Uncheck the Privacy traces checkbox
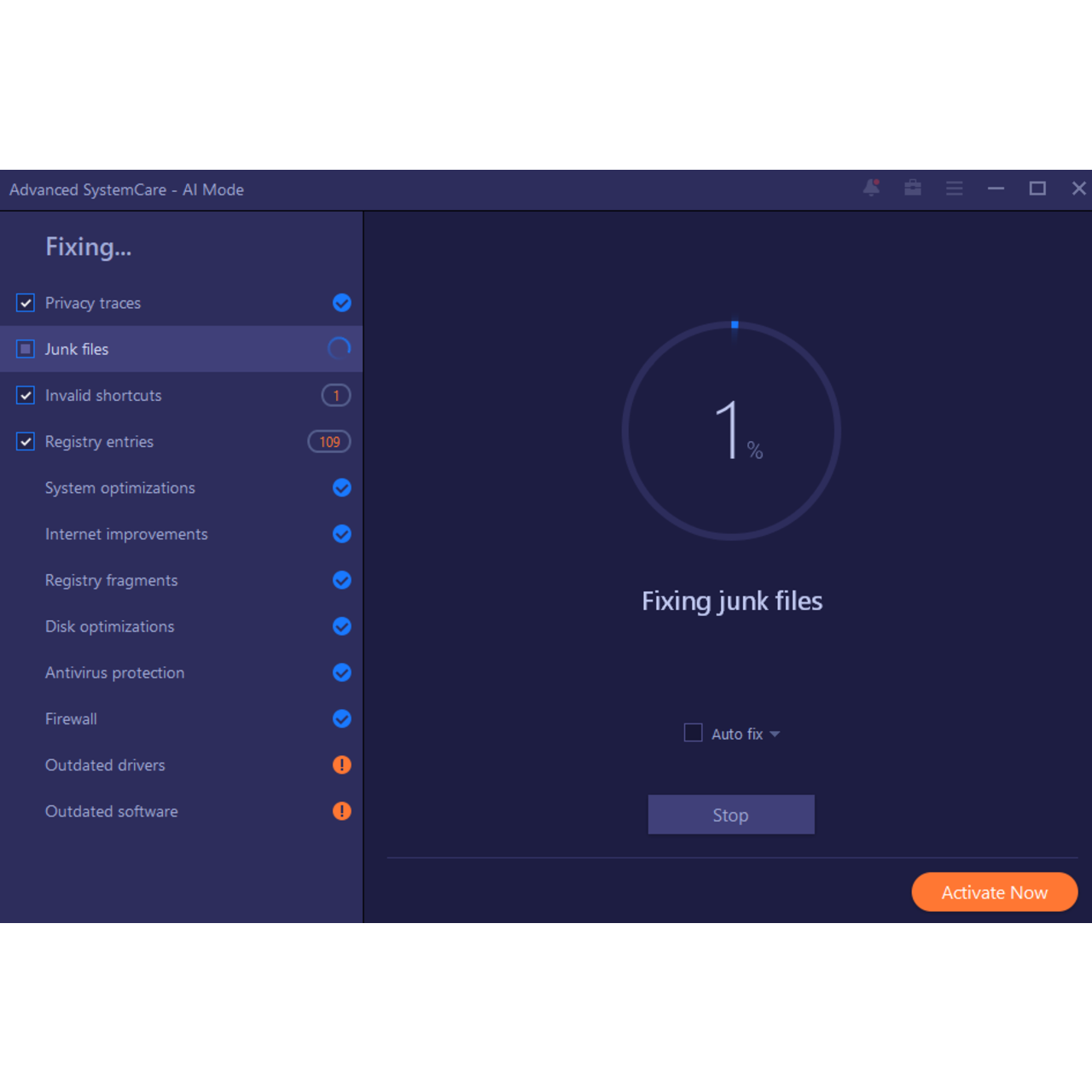The width and height of the screenshot is (1092, 1092). [26, 303]
